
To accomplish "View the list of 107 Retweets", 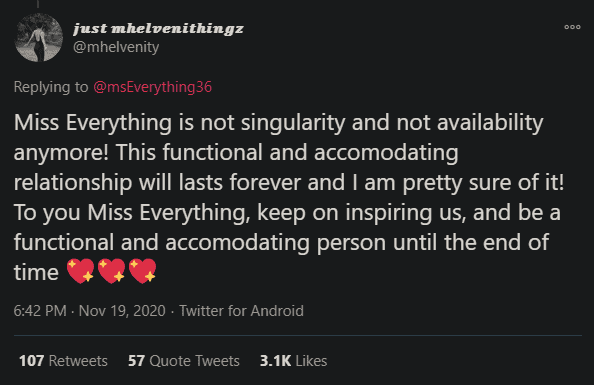I will (63, 361).
